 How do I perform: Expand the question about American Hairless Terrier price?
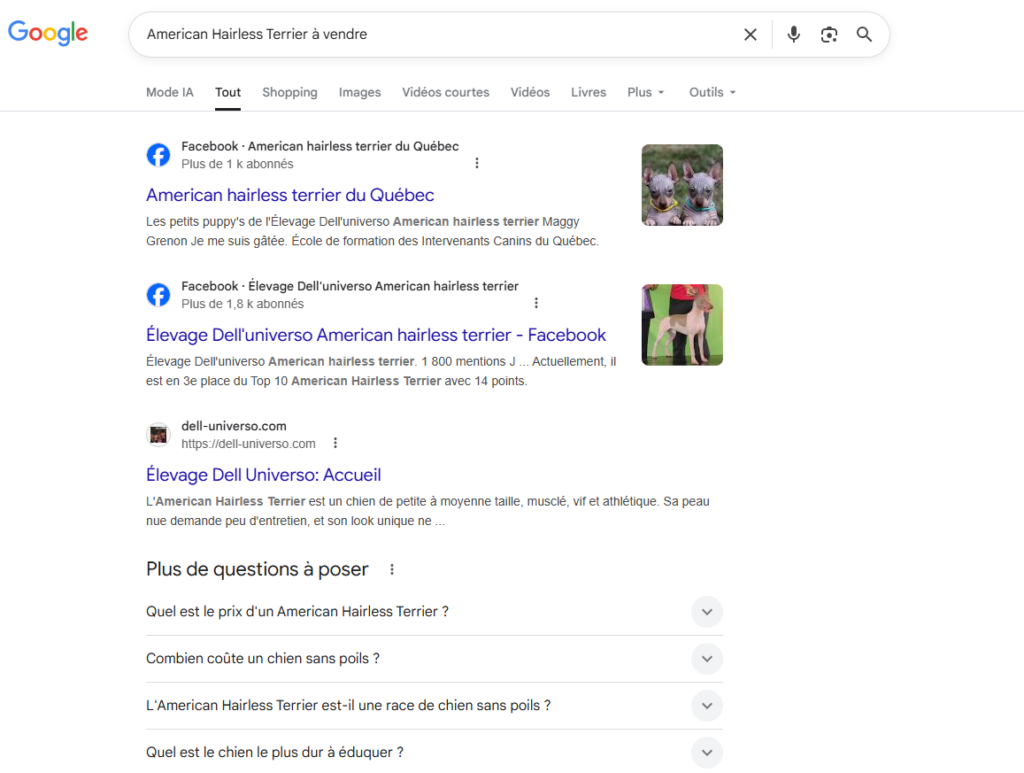707,611
